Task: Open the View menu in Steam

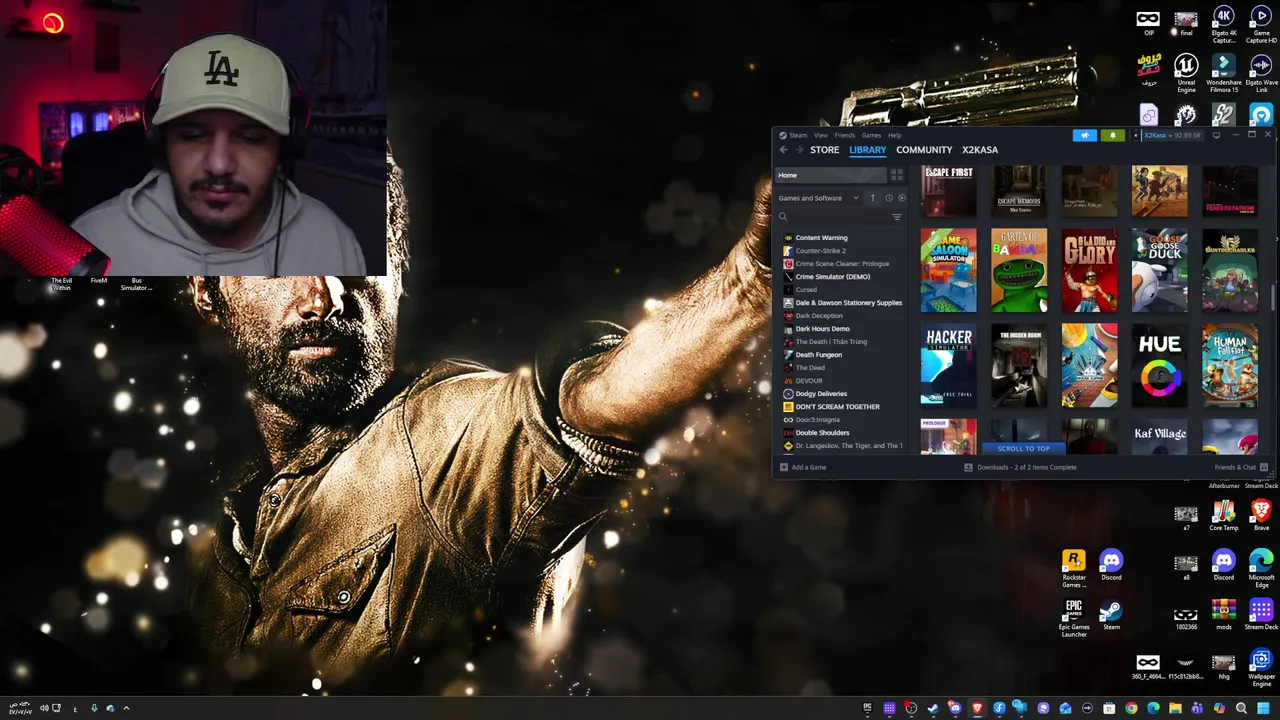Action: point(820,135)
